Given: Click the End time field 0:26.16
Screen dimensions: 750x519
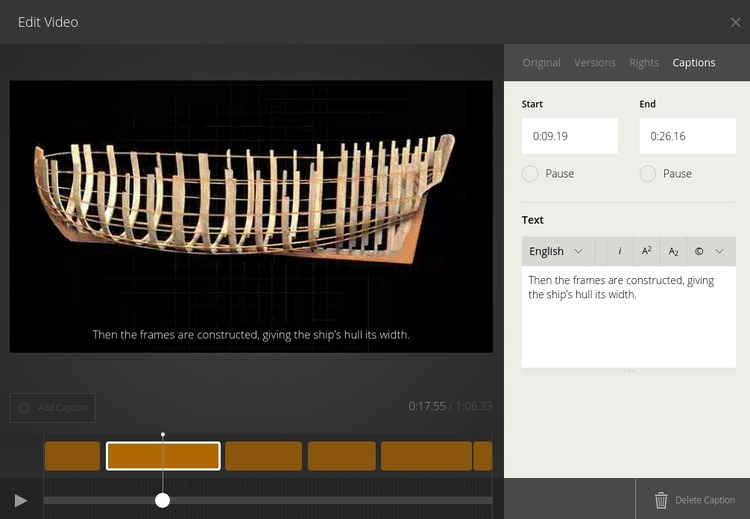Looking at the screenshot, I should pos(687,136).
